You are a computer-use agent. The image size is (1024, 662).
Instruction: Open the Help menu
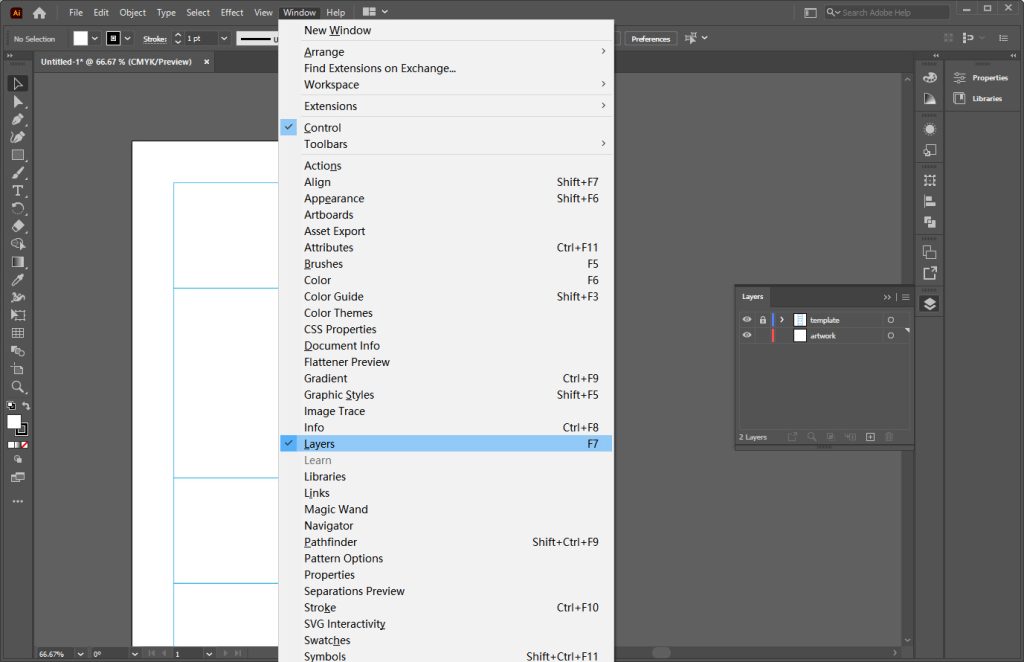335,12
